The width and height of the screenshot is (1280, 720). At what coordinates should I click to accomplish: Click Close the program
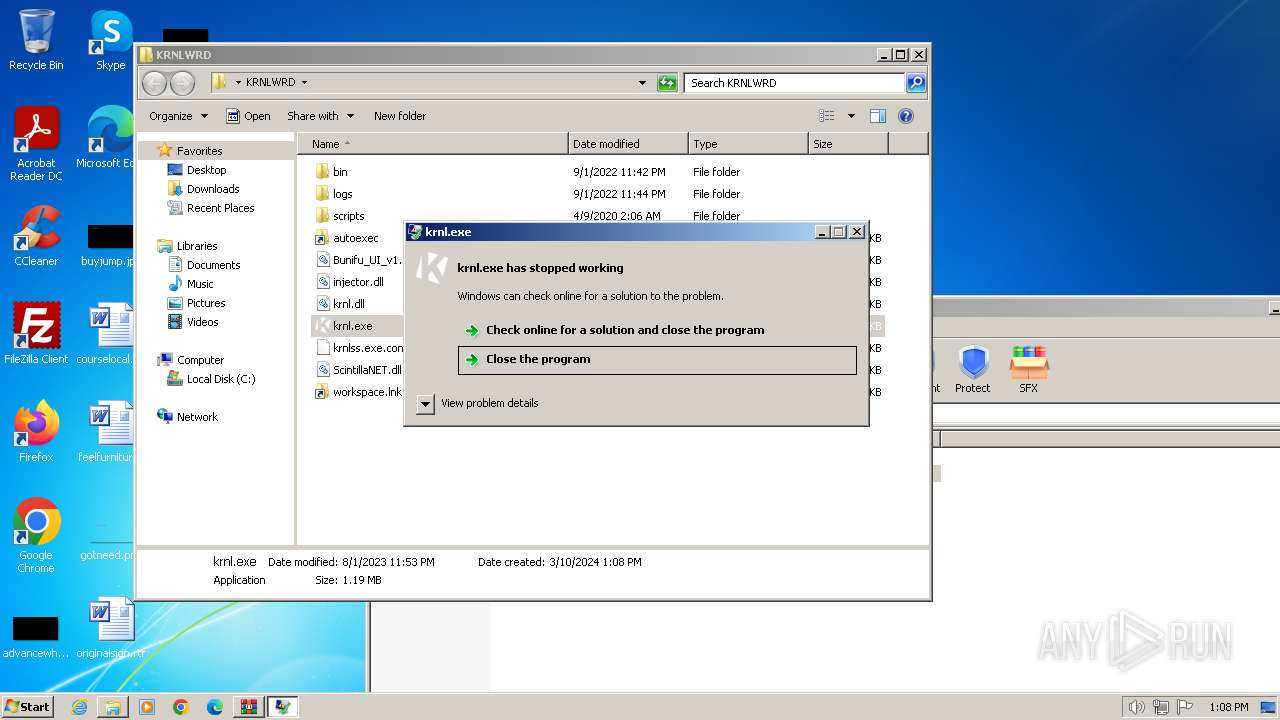pos(657,360)
